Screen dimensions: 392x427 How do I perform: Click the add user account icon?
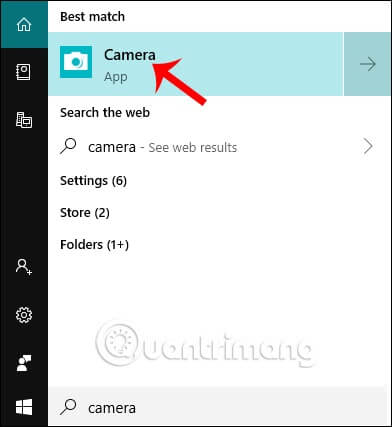(24, 267)
